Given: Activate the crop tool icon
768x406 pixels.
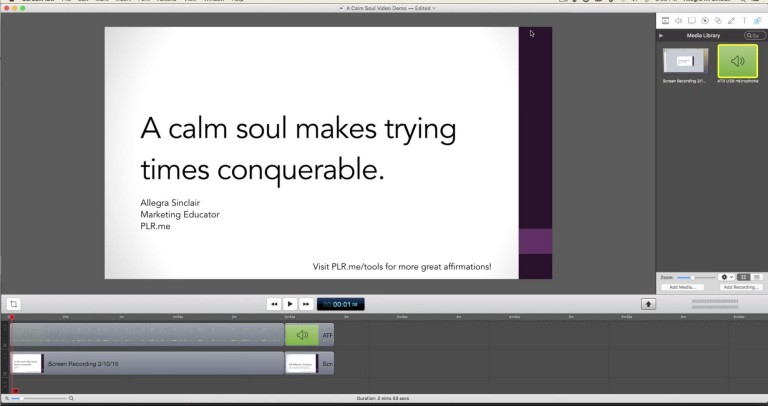Looking at the screenshot, I should (x=14, y=304).
